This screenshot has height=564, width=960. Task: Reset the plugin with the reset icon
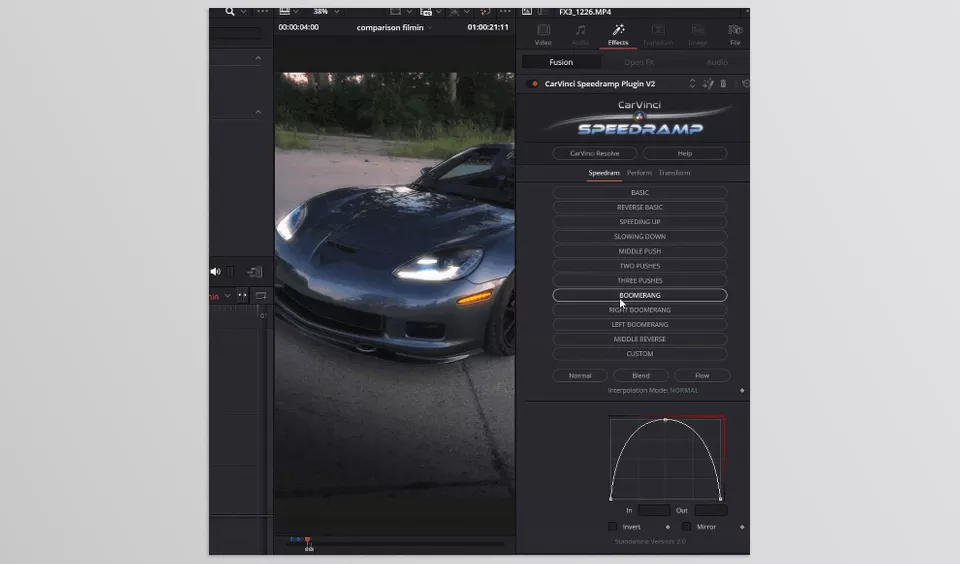(745, 83)
